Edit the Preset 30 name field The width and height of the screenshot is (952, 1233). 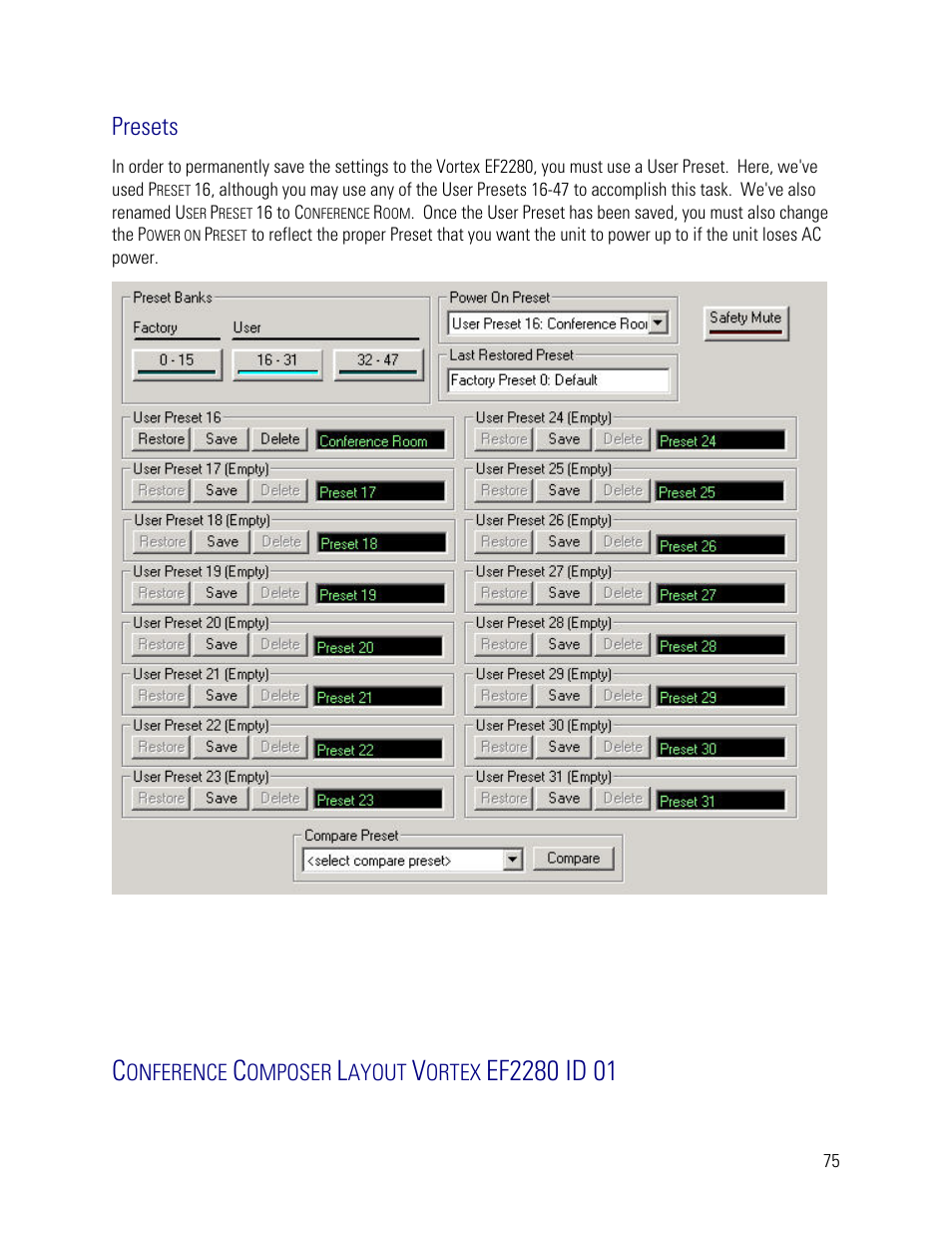[720, 748]
